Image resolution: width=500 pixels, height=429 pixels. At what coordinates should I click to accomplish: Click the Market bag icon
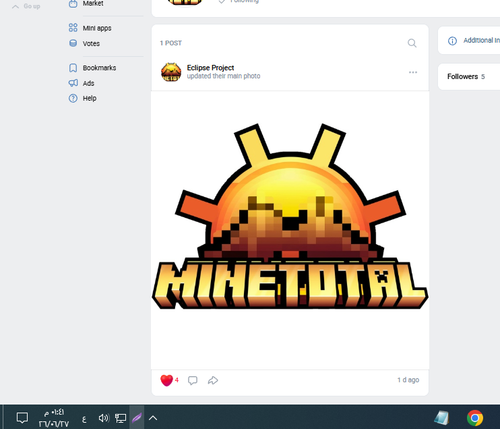(x=73, y=4)
